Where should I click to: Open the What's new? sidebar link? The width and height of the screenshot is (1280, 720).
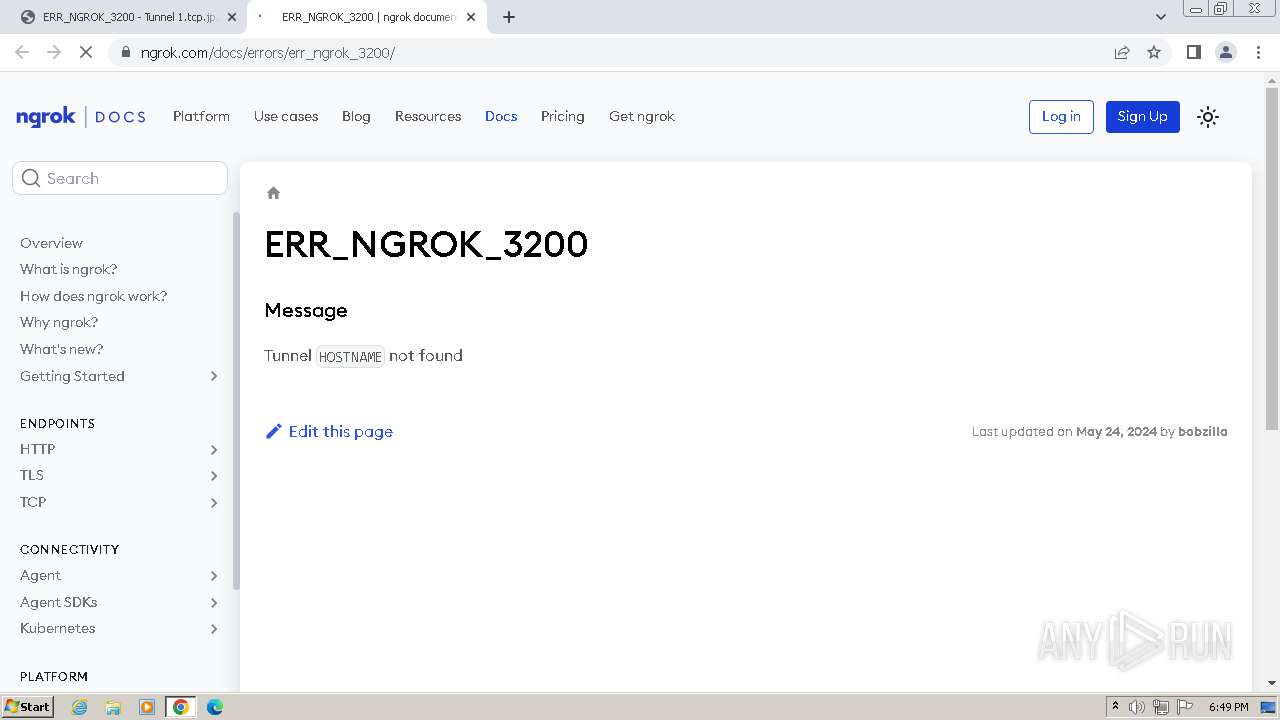(x=62, y=349)
